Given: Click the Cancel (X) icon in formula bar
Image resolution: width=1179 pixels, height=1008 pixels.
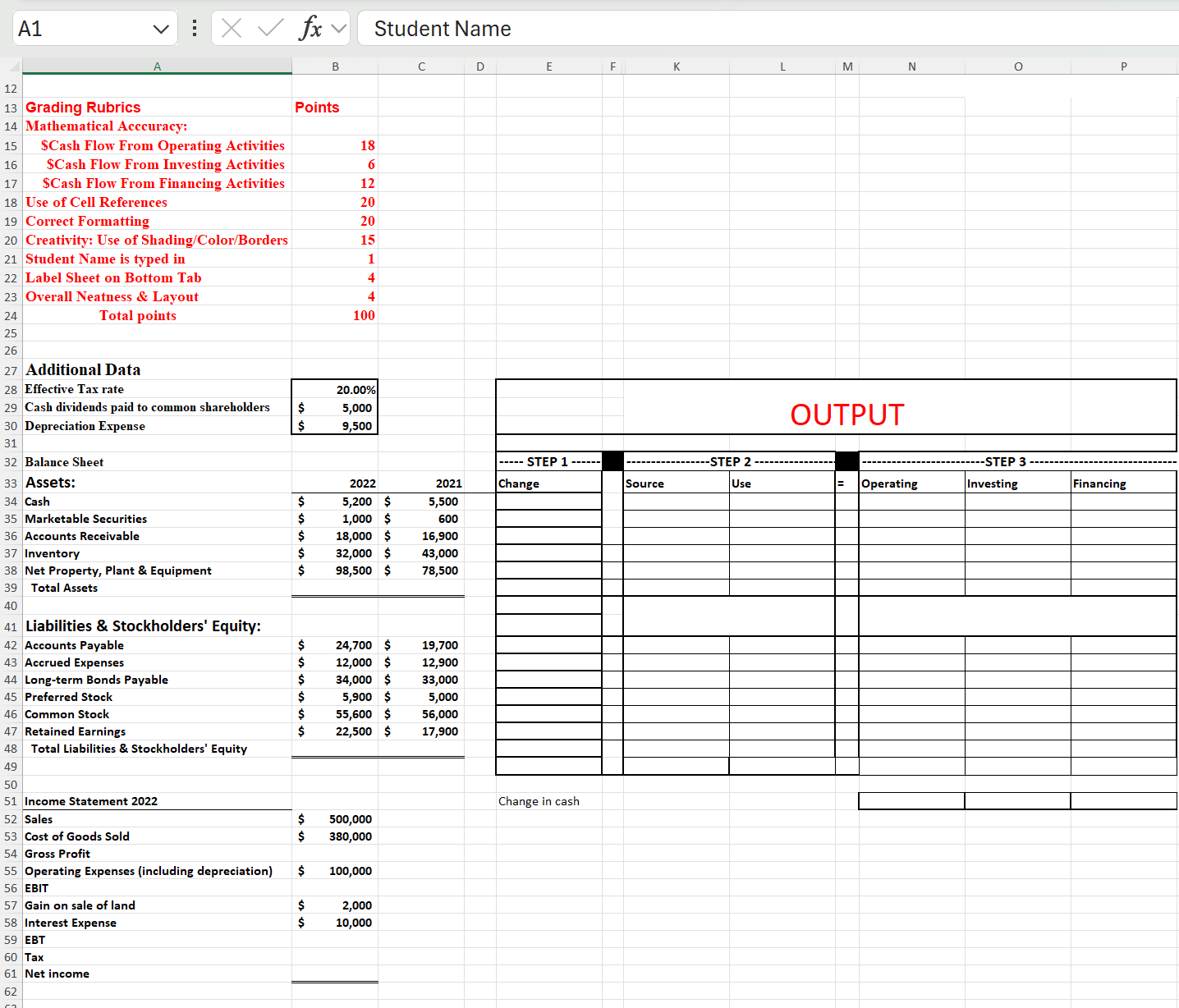Looking at the screenshot, I should 232,29.
